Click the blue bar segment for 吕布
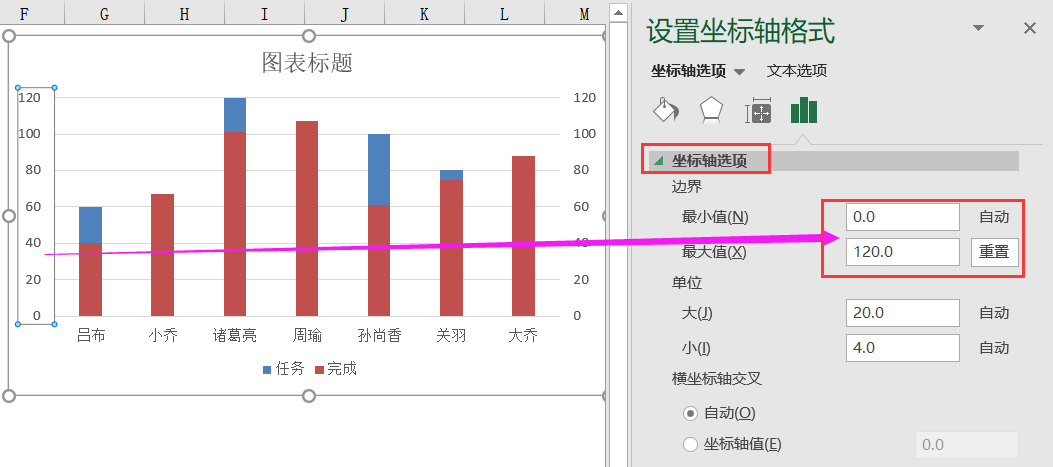The height and width of the screenshot is (467, 1053). pyautogui.click(x=91, y=225)
